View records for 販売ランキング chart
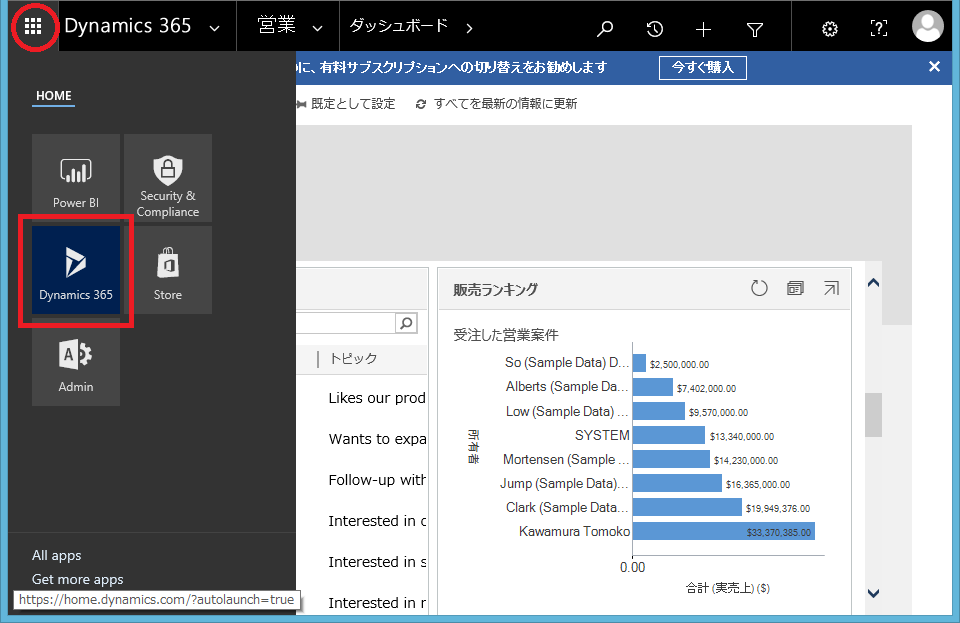 pyautogui.click(x=795, y=288)
